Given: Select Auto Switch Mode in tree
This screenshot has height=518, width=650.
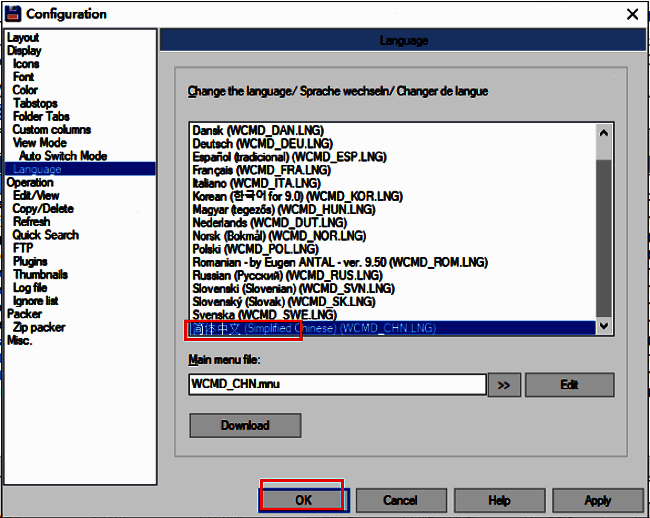Looking at the screenshot, I should click(63, 156).
